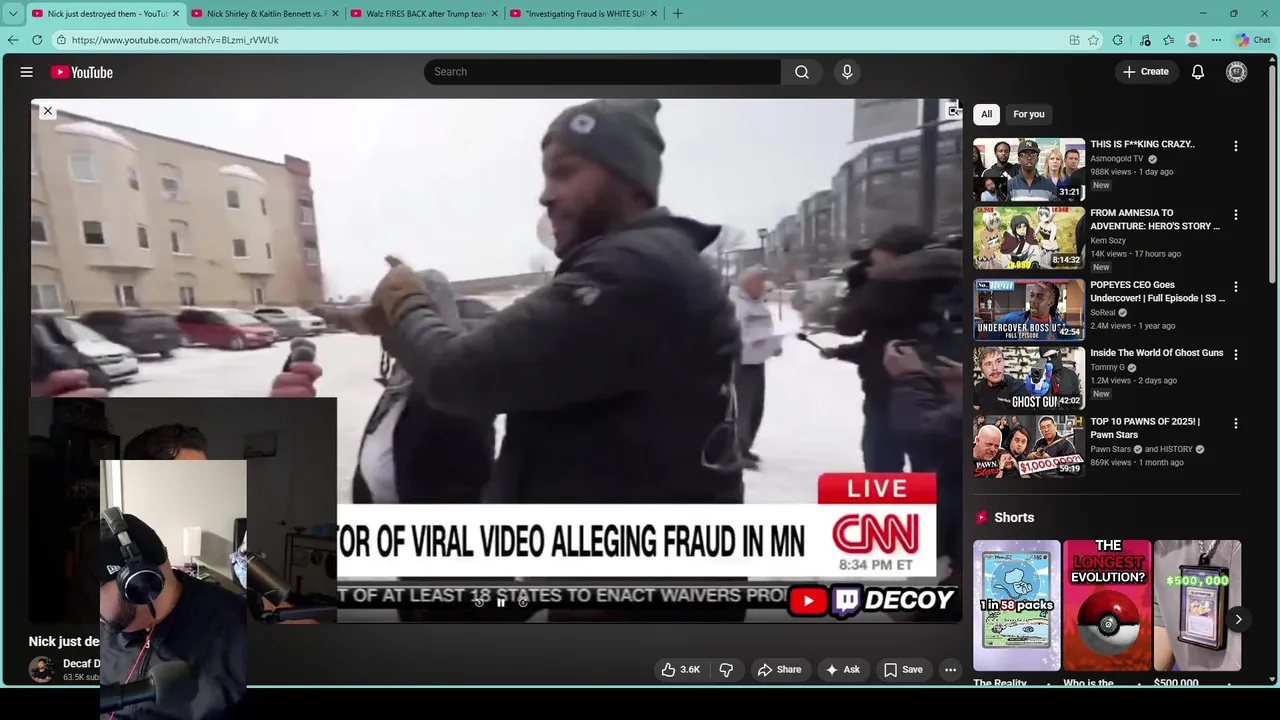
Task: Go to the YouTube home logo
Action: (x=81, y=72)
